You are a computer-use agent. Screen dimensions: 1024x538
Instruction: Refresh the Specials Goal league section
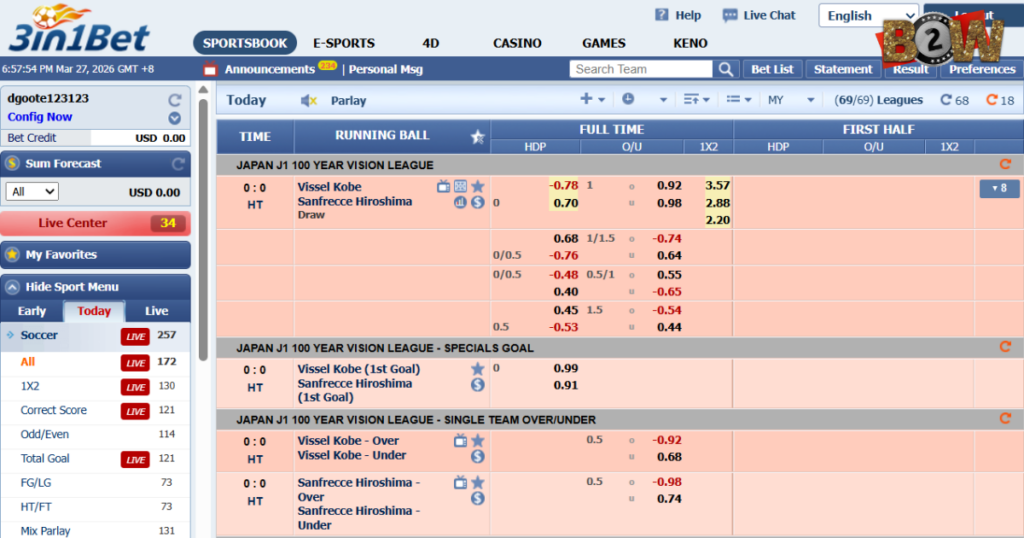1005,347
